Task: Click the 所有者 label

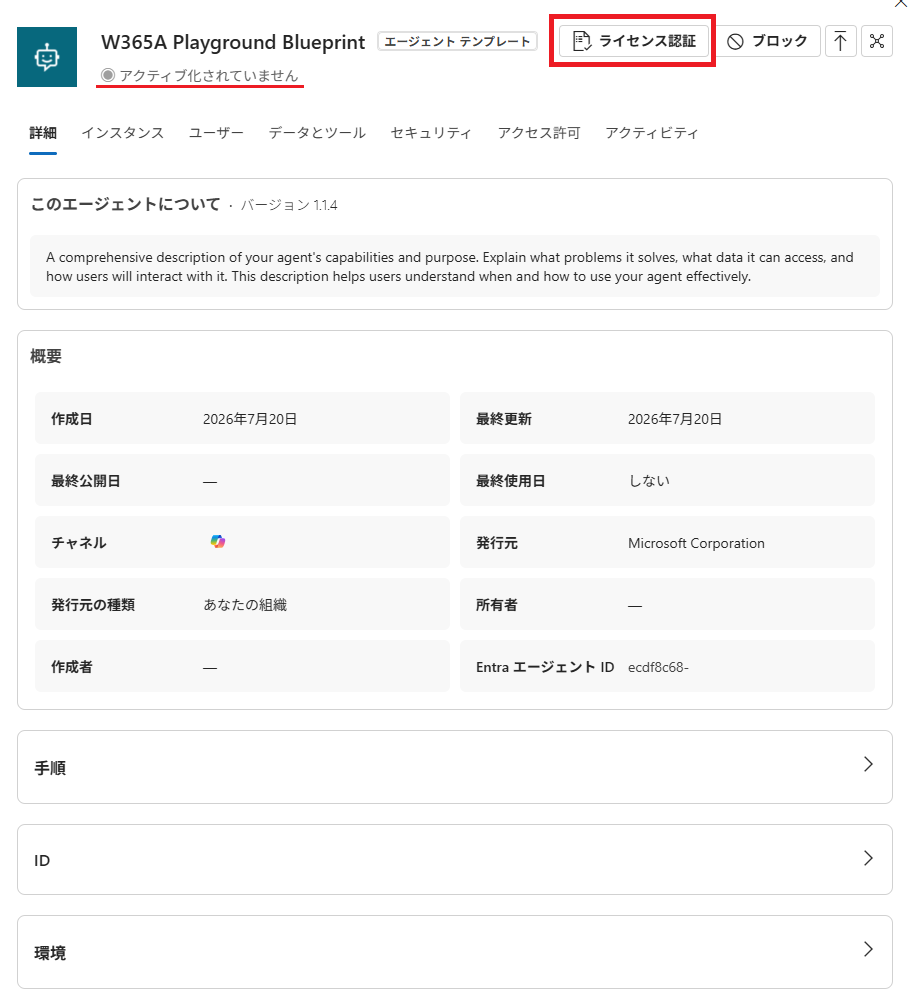Action: point(497,605)
